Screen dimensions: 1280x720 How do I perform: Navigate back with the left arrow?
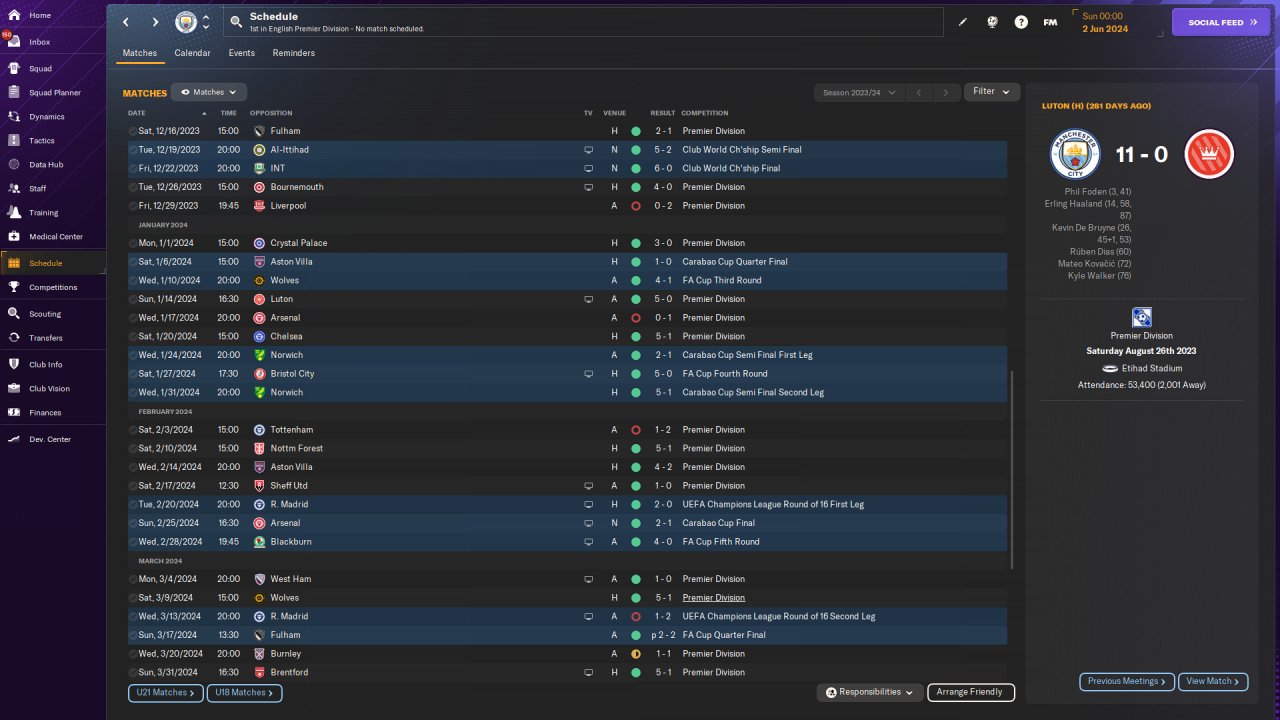pyautogui.click(x=126, y=22)
